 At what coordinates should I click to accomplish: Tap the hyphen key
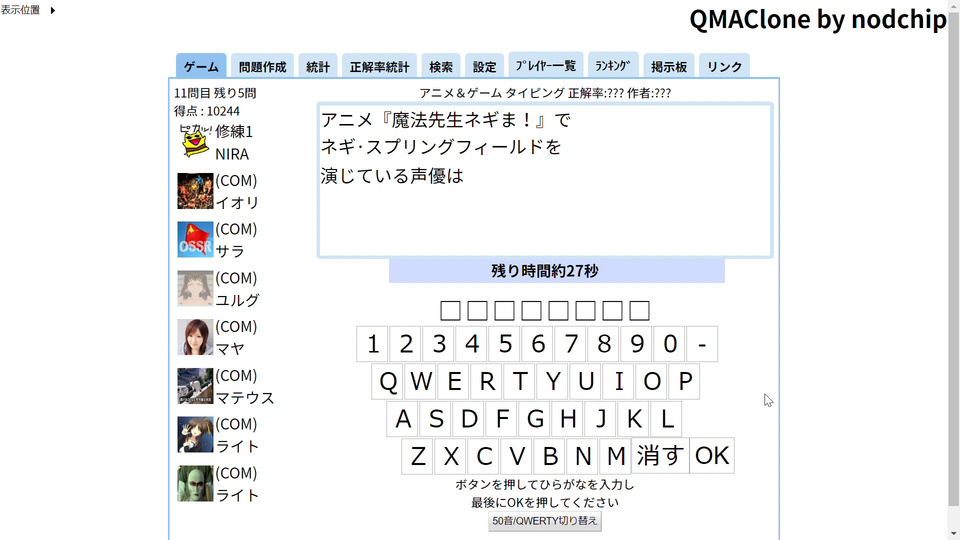[x=702, y=344]
